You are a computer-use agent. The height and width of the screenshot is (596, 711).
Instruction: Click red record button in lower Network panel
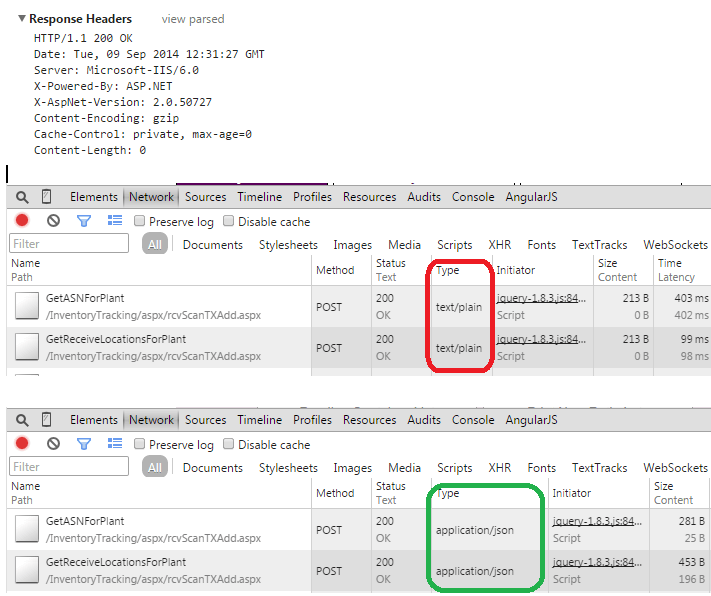pyautogui.click(x=22, y=443)
